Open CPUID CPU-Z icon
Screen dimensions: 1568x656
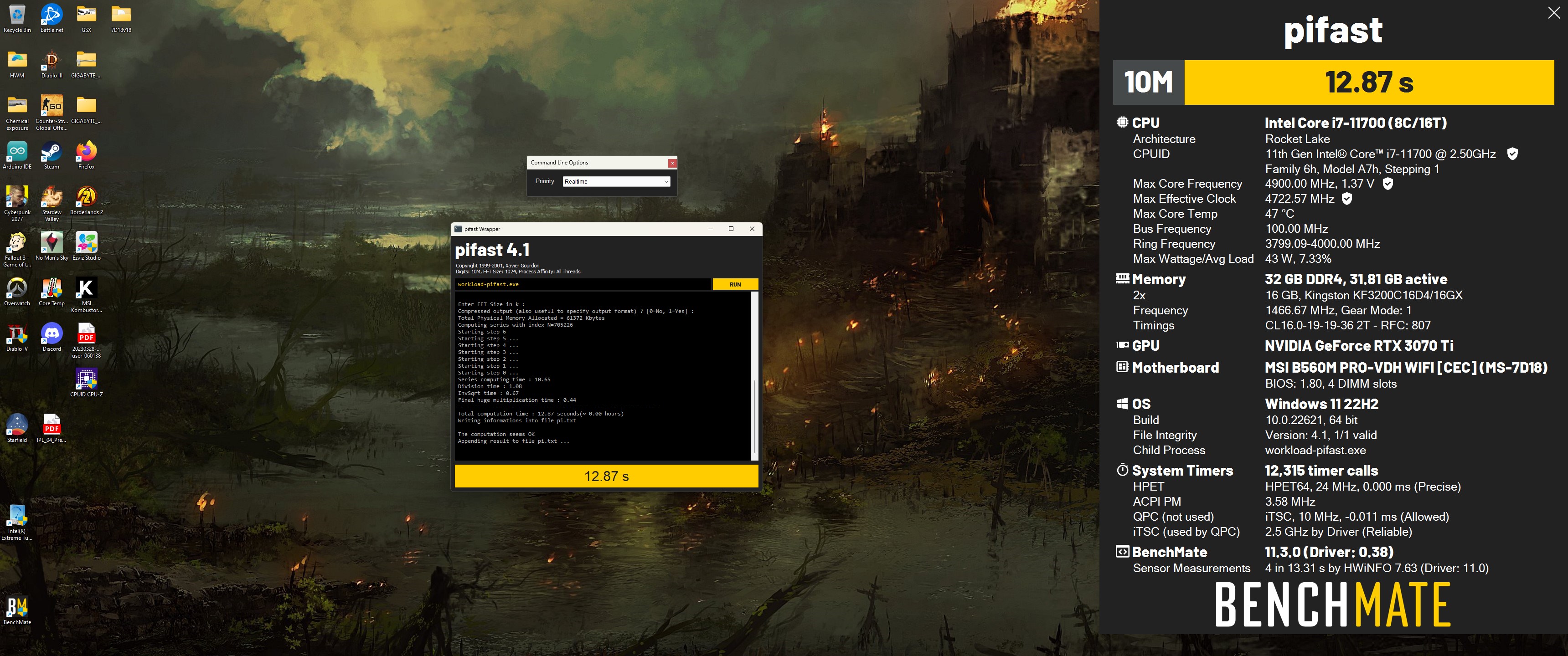pos(87,384)
